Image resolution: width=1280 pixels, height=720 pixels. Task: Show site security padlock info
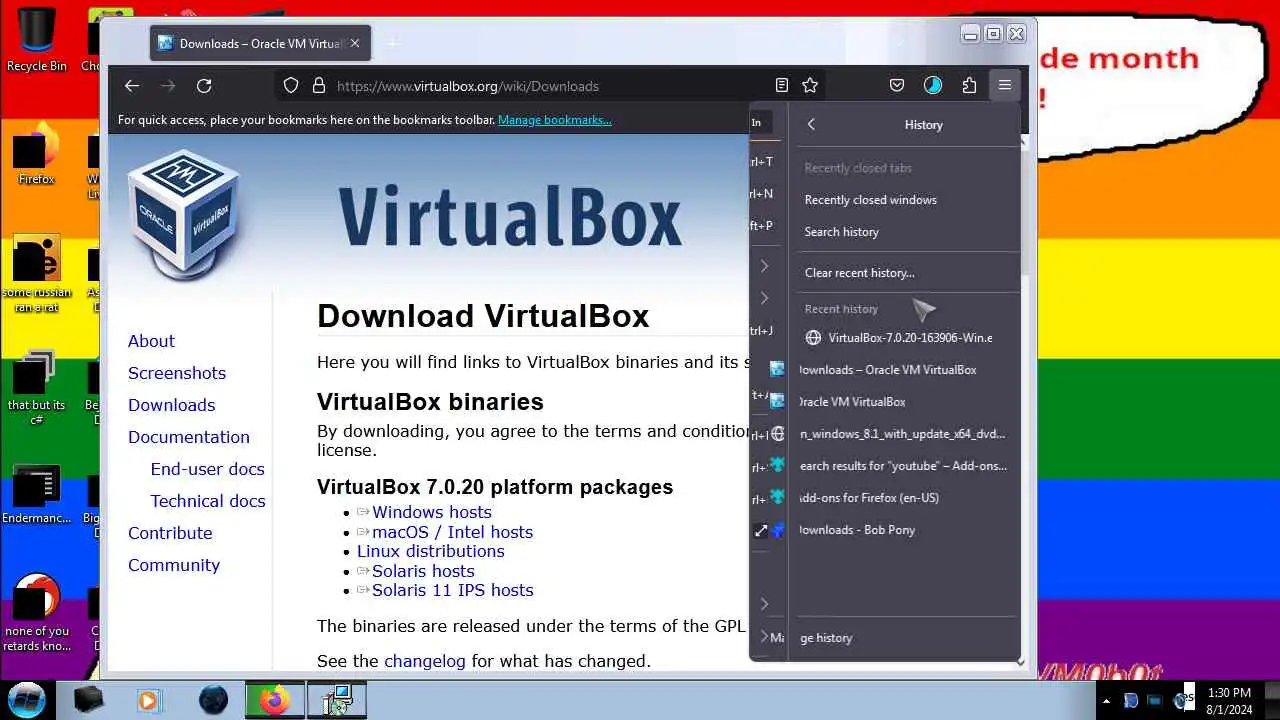(x=319, y=86)
